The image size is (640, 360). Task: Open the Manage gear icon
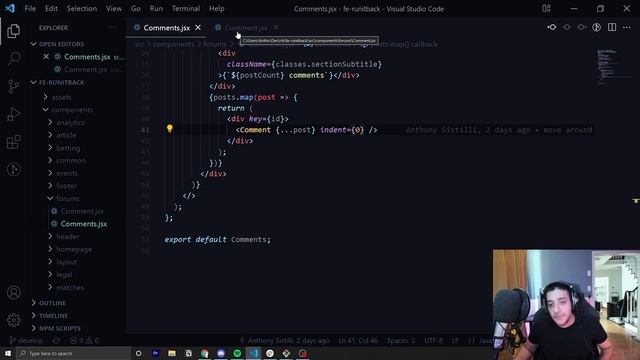pos(13,320)
